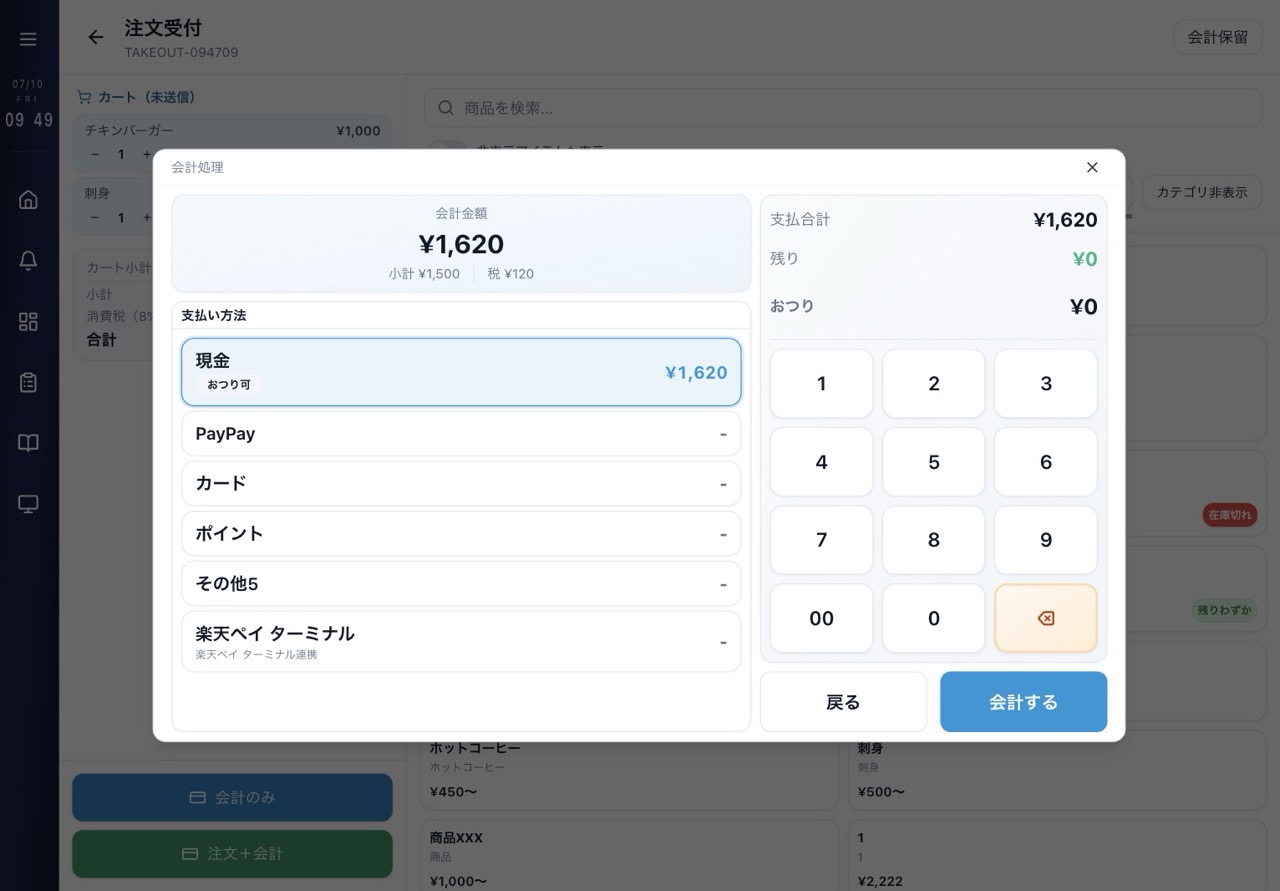Choose 楽天ペイ ターミナル payment option
Screen dimensions: 1280x891
point(461,642)
